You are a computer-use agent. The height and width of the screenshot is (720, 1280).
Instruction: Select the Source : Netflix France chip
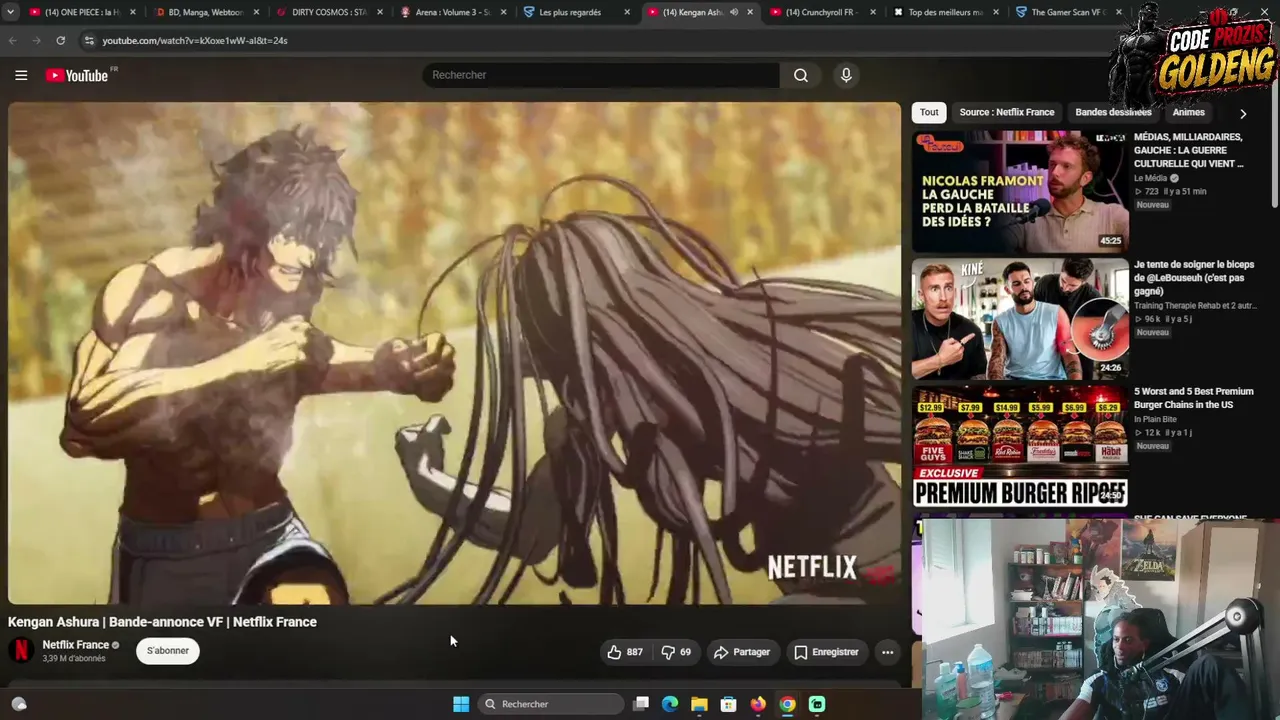(x=1007, y=112)
